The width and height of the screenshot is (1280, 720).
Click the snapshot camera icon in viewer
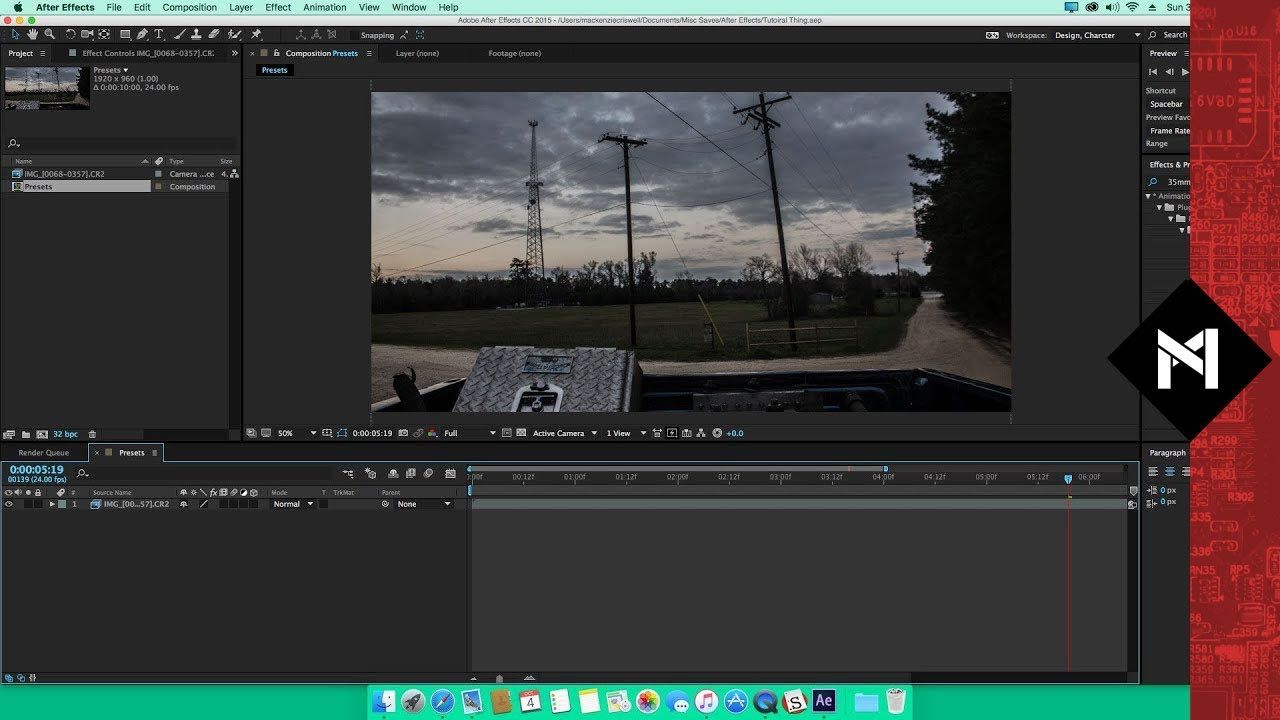pyautogui.click(x=403, y=433)
